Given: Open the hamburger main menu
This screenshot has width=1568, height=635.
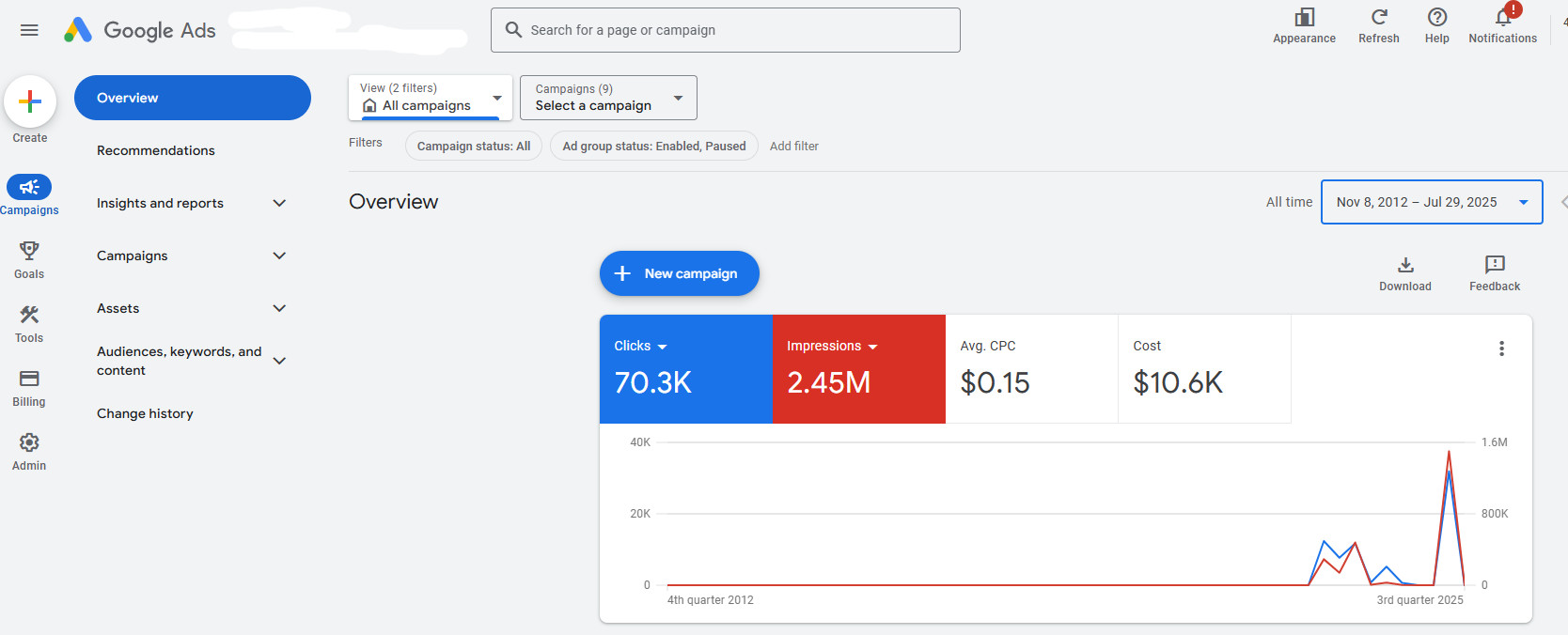Looking at the screenshot, I should coord(29,30).
